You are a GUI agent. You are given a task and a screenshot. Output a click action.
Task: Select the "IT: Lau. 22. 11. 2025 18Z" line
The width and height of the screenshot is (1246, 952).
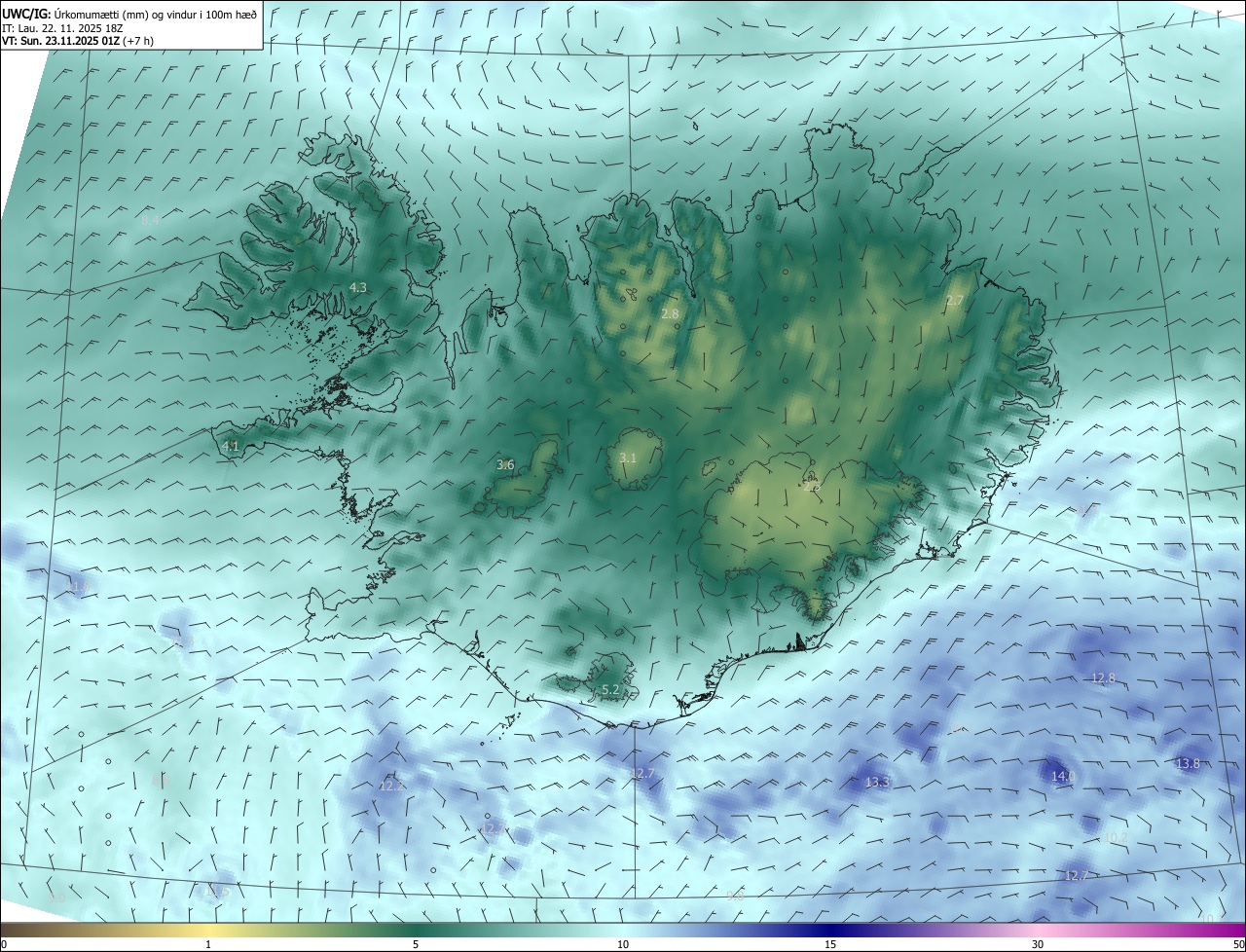click(63, 28)
